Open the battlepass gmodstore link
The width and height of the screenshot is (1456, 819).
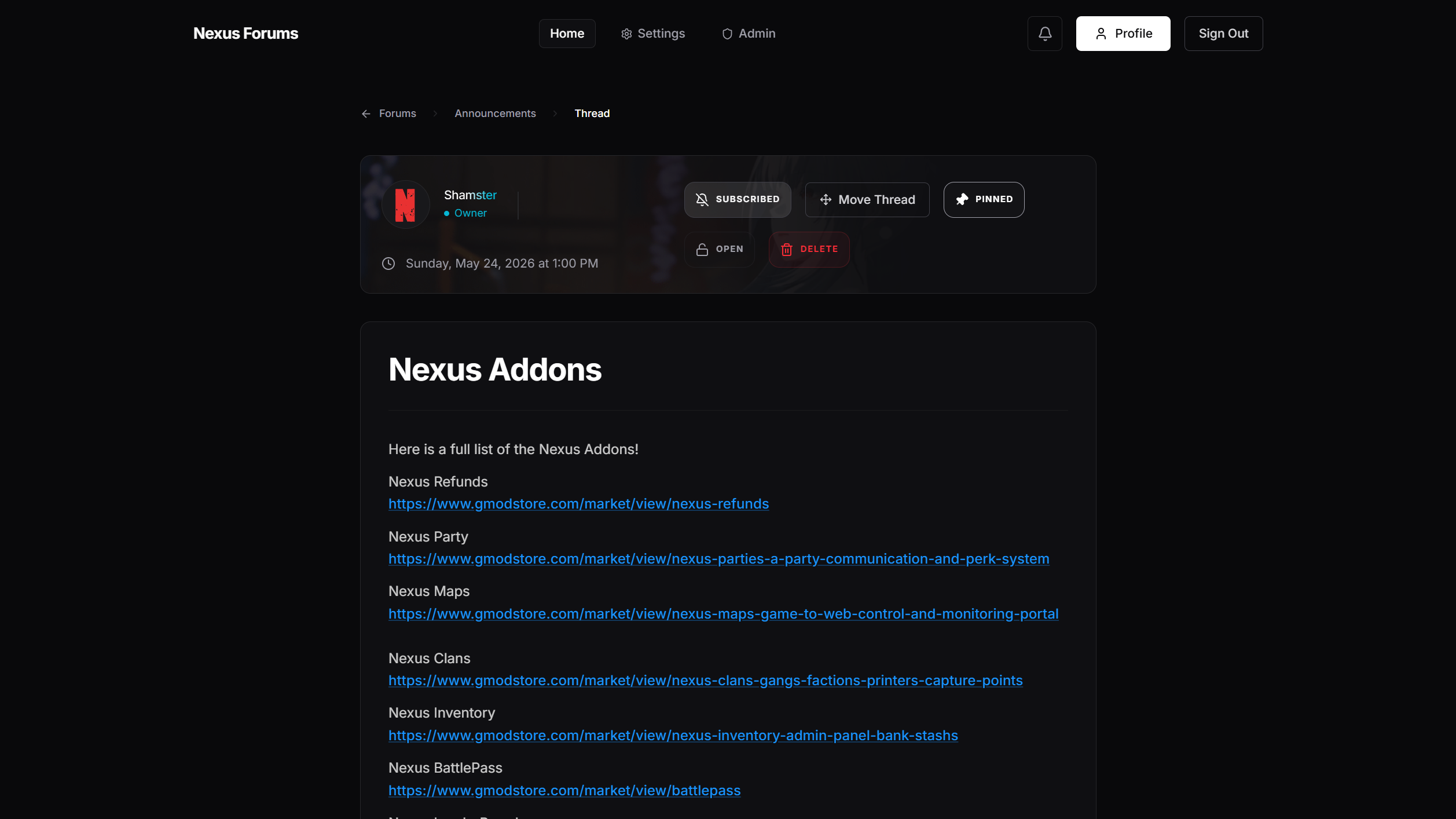[564, 791]
